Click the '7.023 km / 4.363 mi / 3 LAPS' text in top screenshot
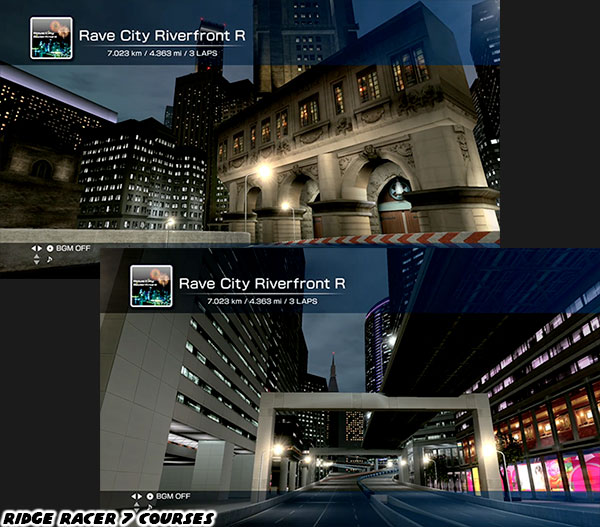The width and height of the screenshot is (600, 527). pos(162,53)
